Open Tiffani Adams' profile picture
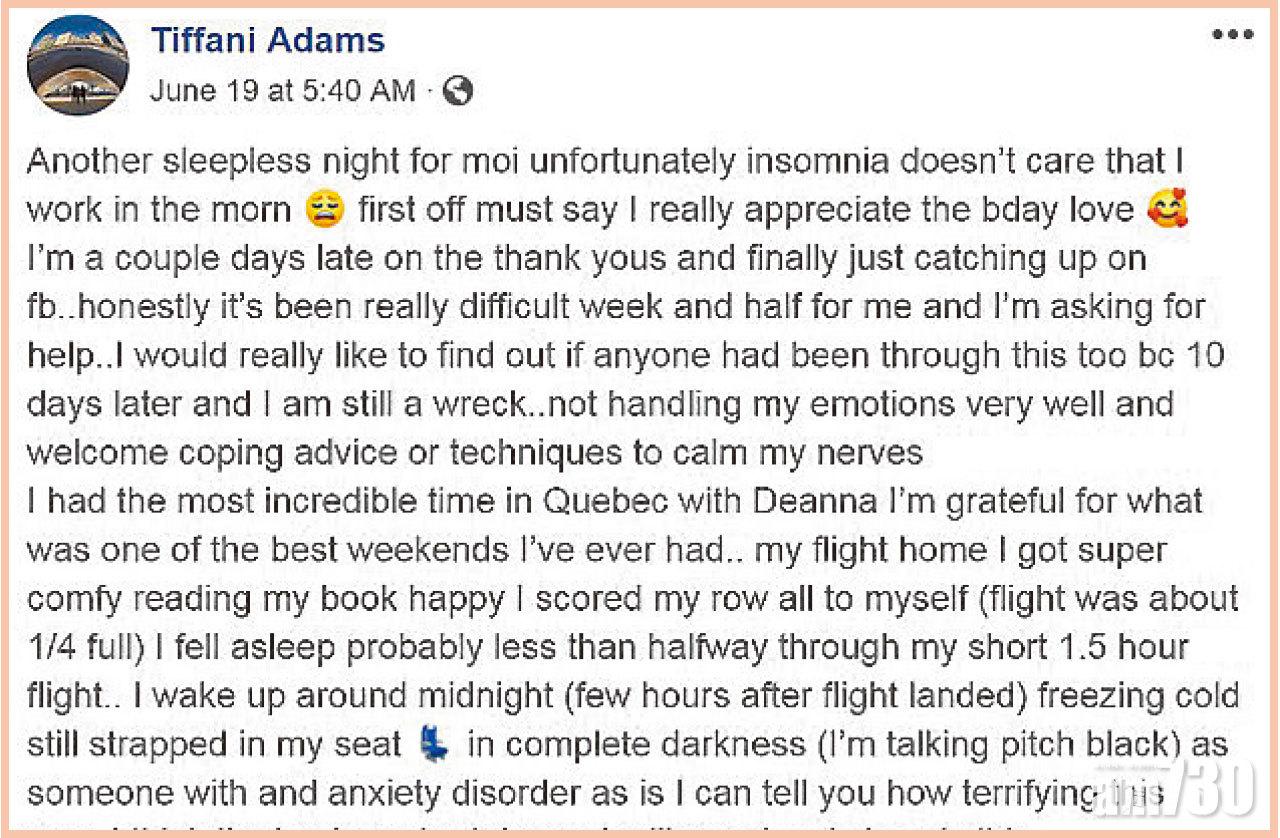Screen dimensions: 1280x838 click(78, 65)
